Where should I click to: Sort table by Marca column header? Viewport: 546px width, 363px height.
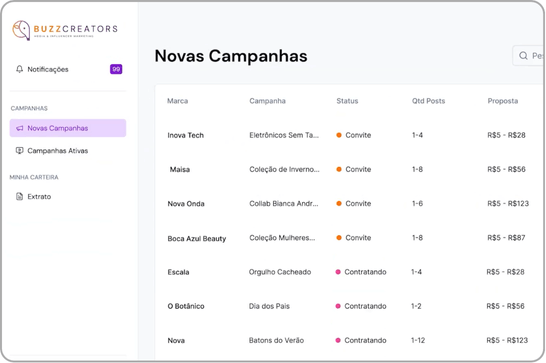(178, 101)
